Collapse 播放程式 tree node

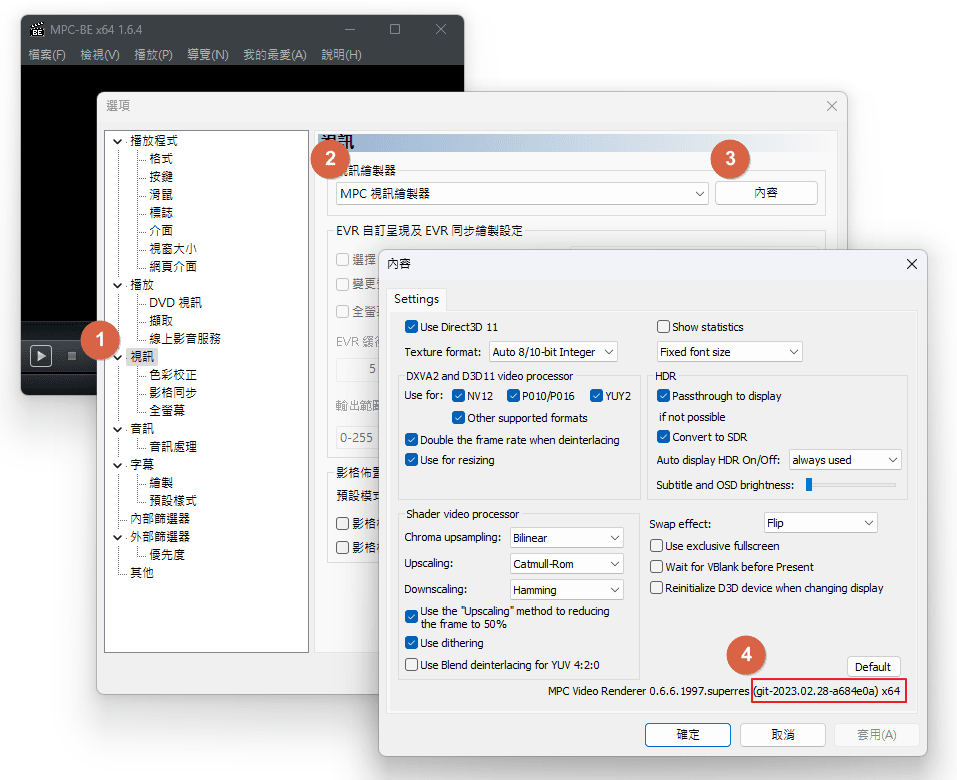click(117, 142)
